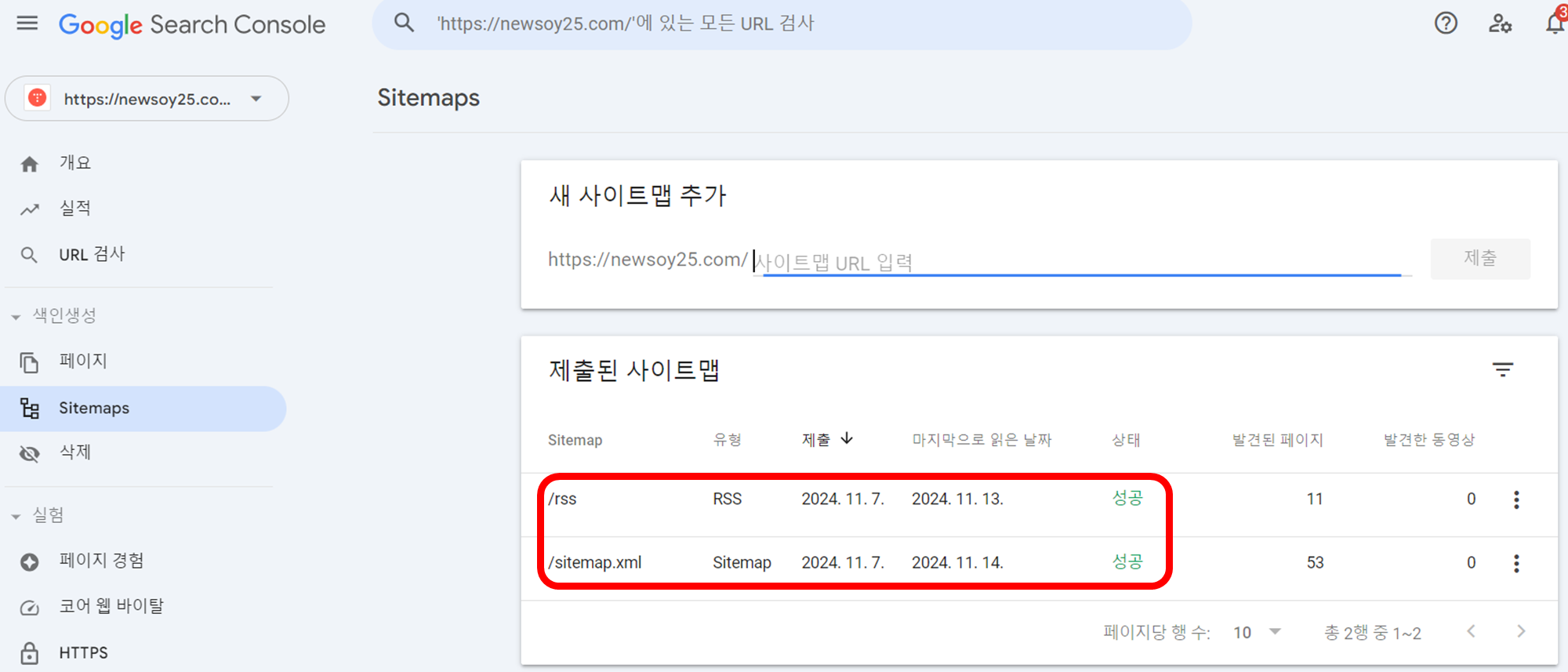The height and width of the screenshot is (672, 1568).
Task: Click the discovered pages value 11
Action: pyautogui.click(x=1315, y=499)
